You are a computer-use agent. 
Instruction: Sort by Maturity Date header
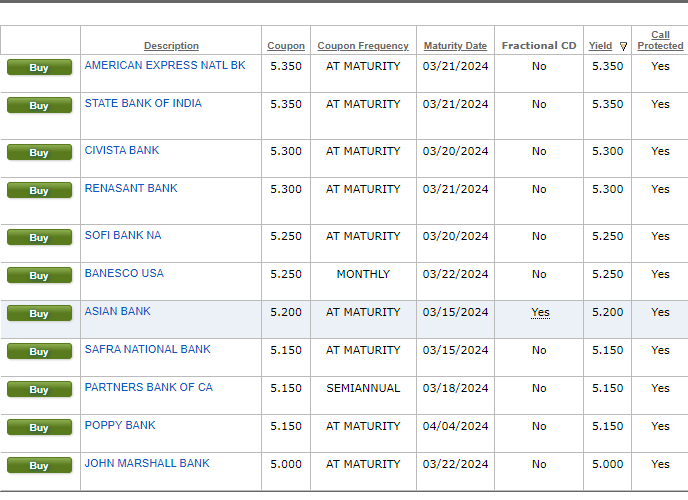tap(455, 46)
